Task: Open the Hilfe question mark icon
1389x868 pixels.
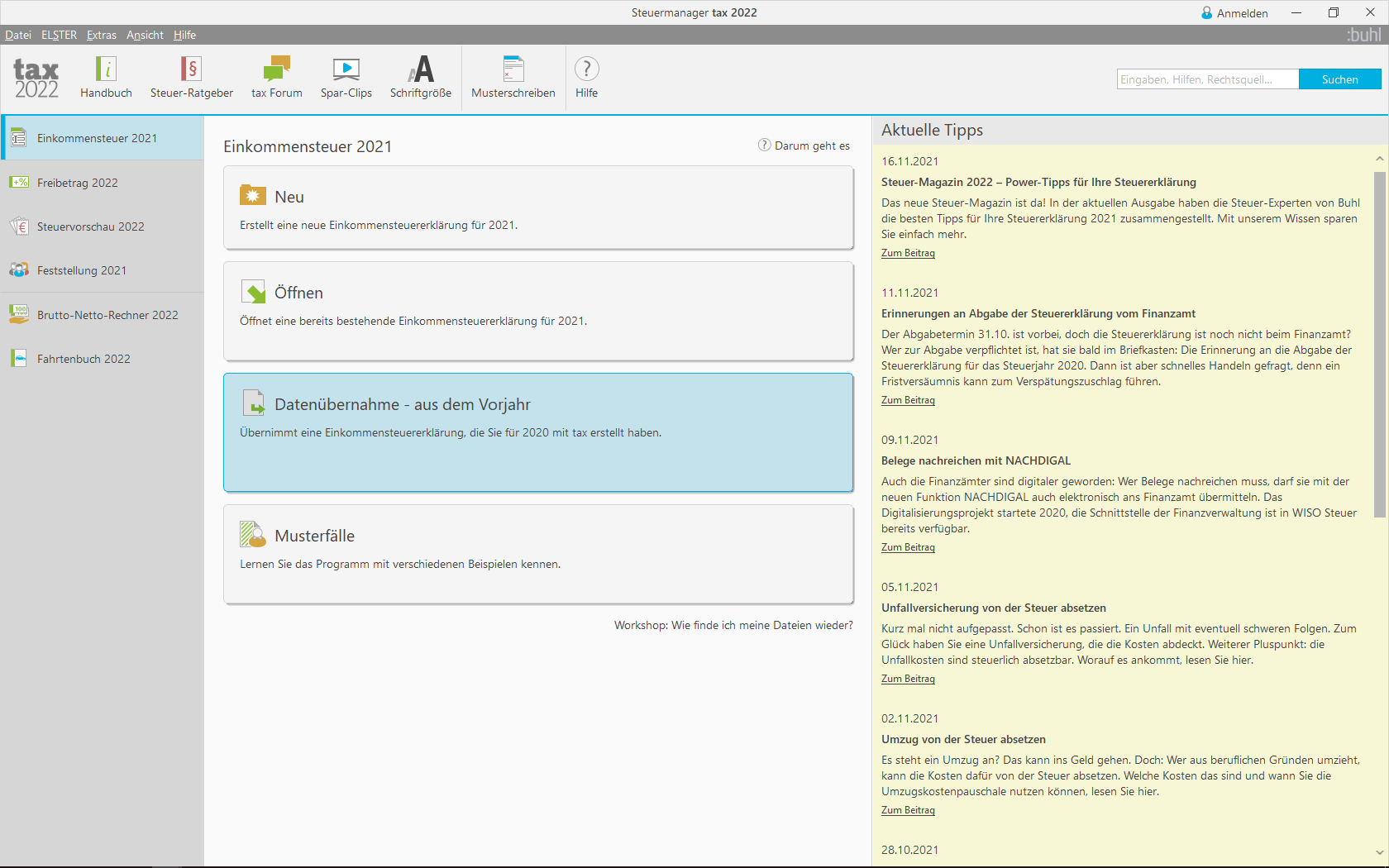Action: coord(586,69)
